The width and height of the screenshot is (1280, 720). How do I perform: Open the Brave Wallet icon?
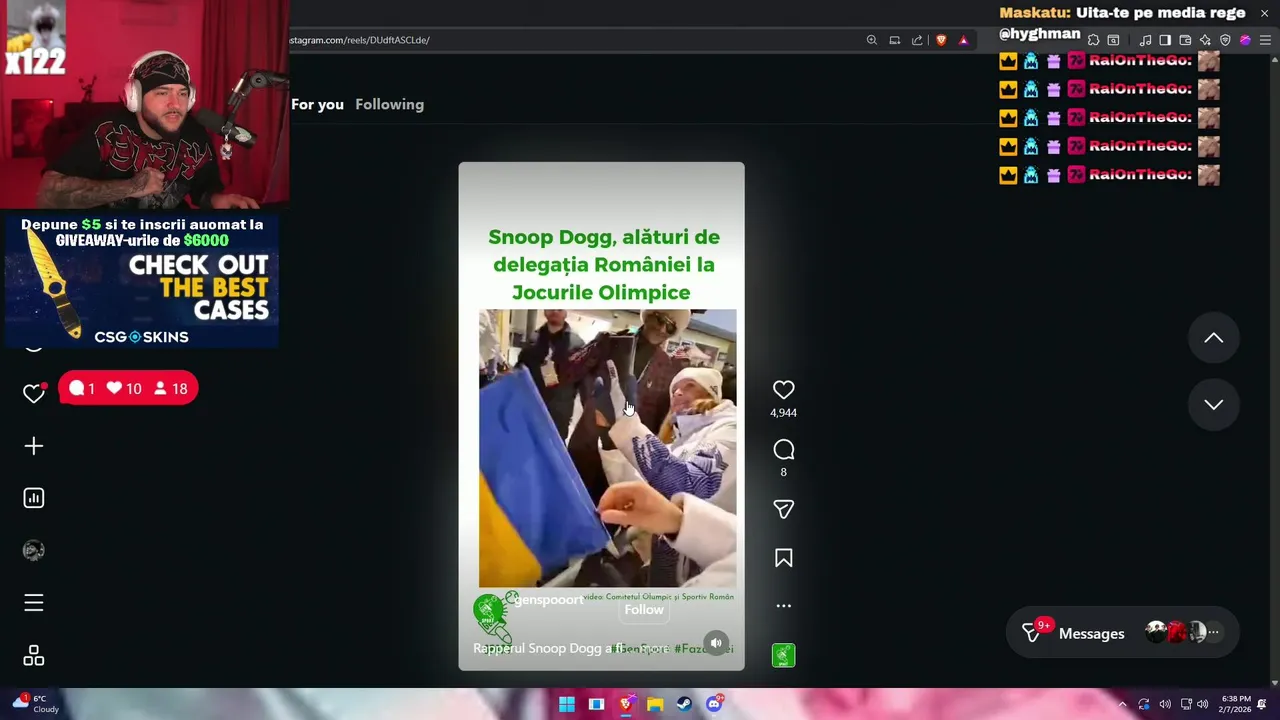(1185, 40)
